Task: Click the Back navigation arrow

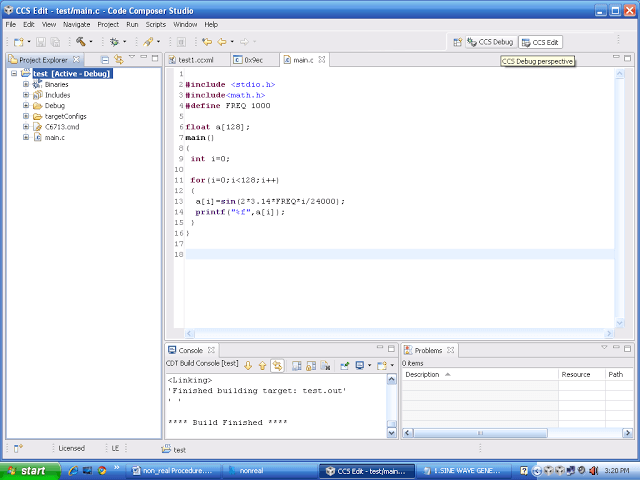Action: tap(222, 42)
